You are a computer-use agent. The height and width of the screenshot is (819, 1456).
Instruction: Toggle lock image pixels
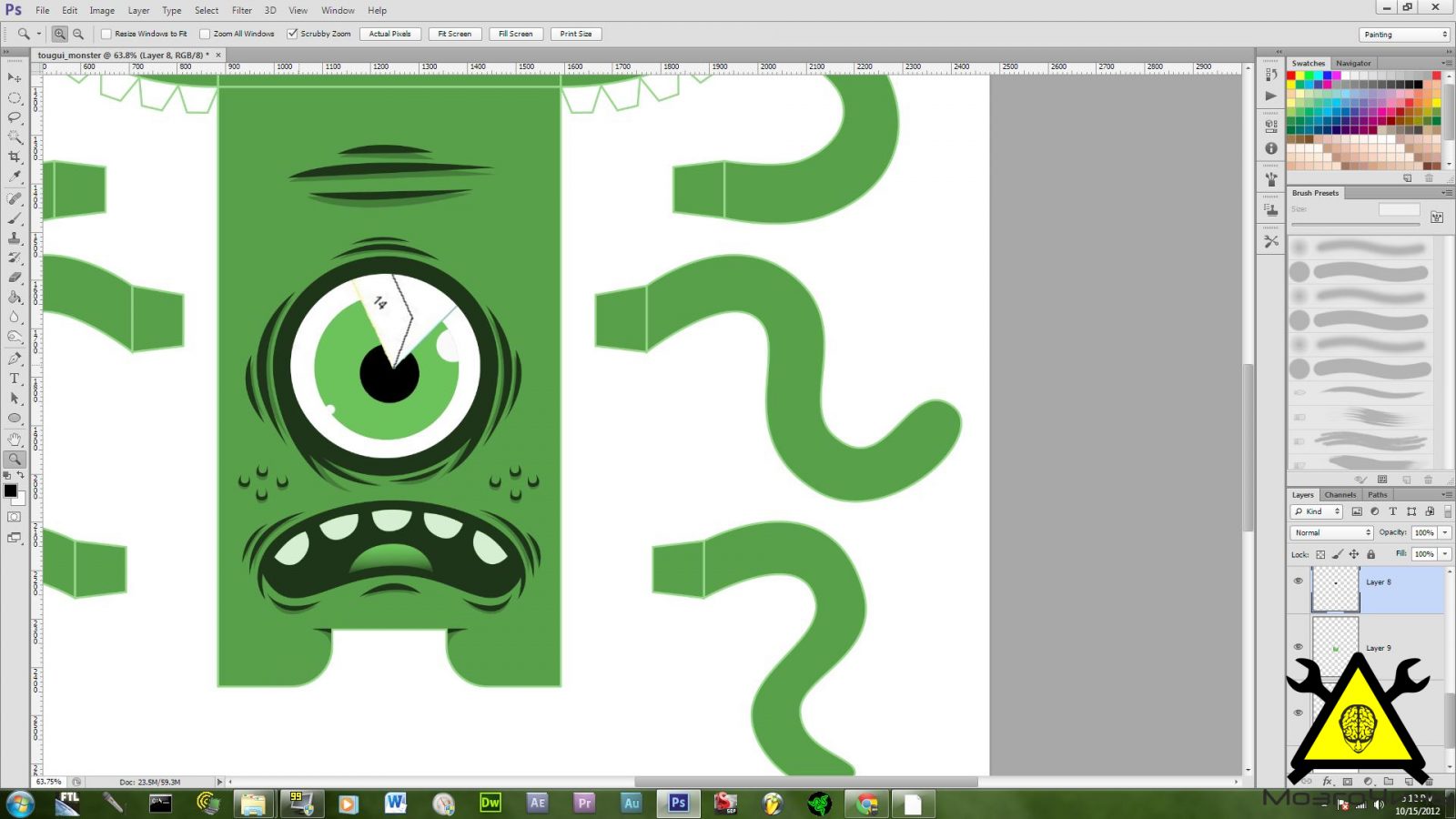[x=1337, y=554]
